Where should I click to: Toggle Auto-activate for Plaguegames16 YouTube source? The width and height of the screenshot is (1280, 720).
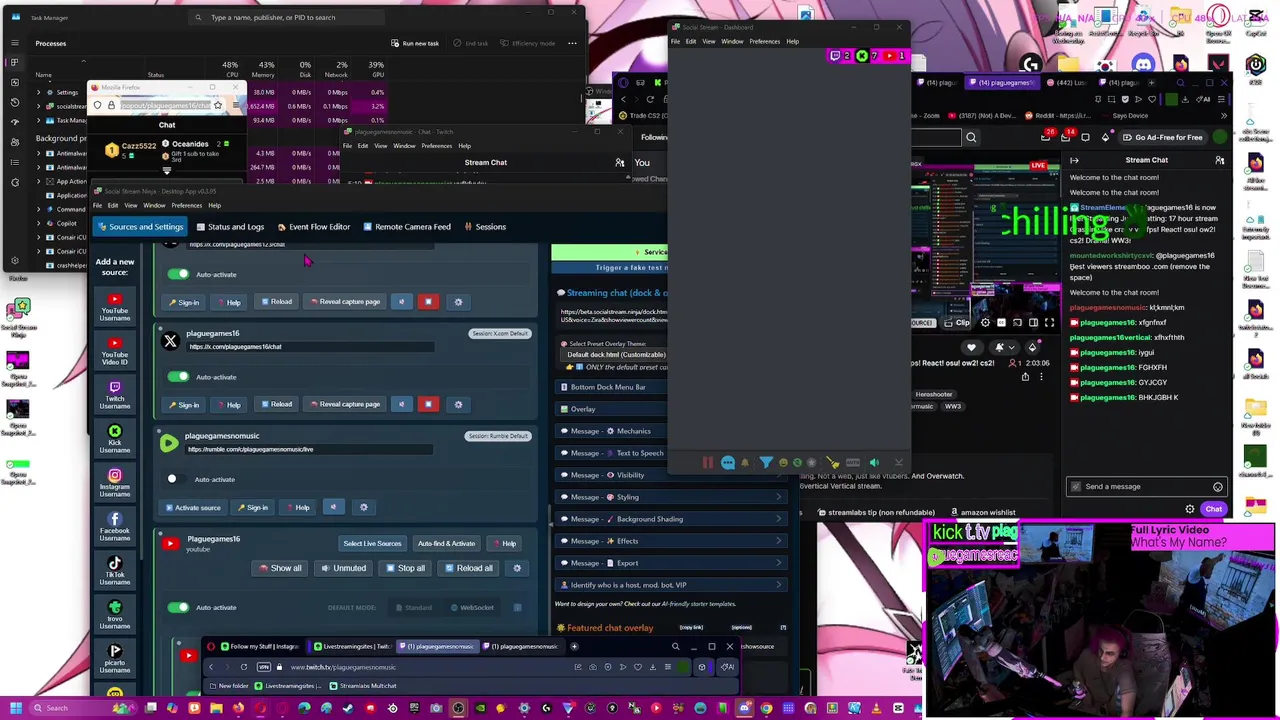point(178,607)
